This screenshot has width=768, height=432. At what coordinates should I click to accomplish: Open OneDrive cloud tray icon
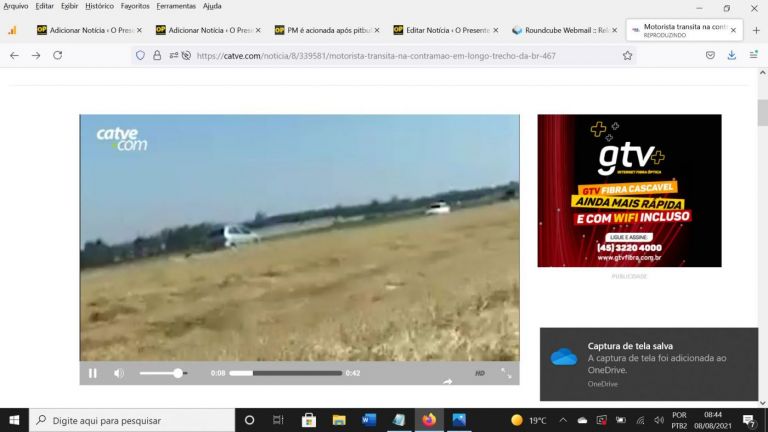pyautogui.click(x=582, y=420)
